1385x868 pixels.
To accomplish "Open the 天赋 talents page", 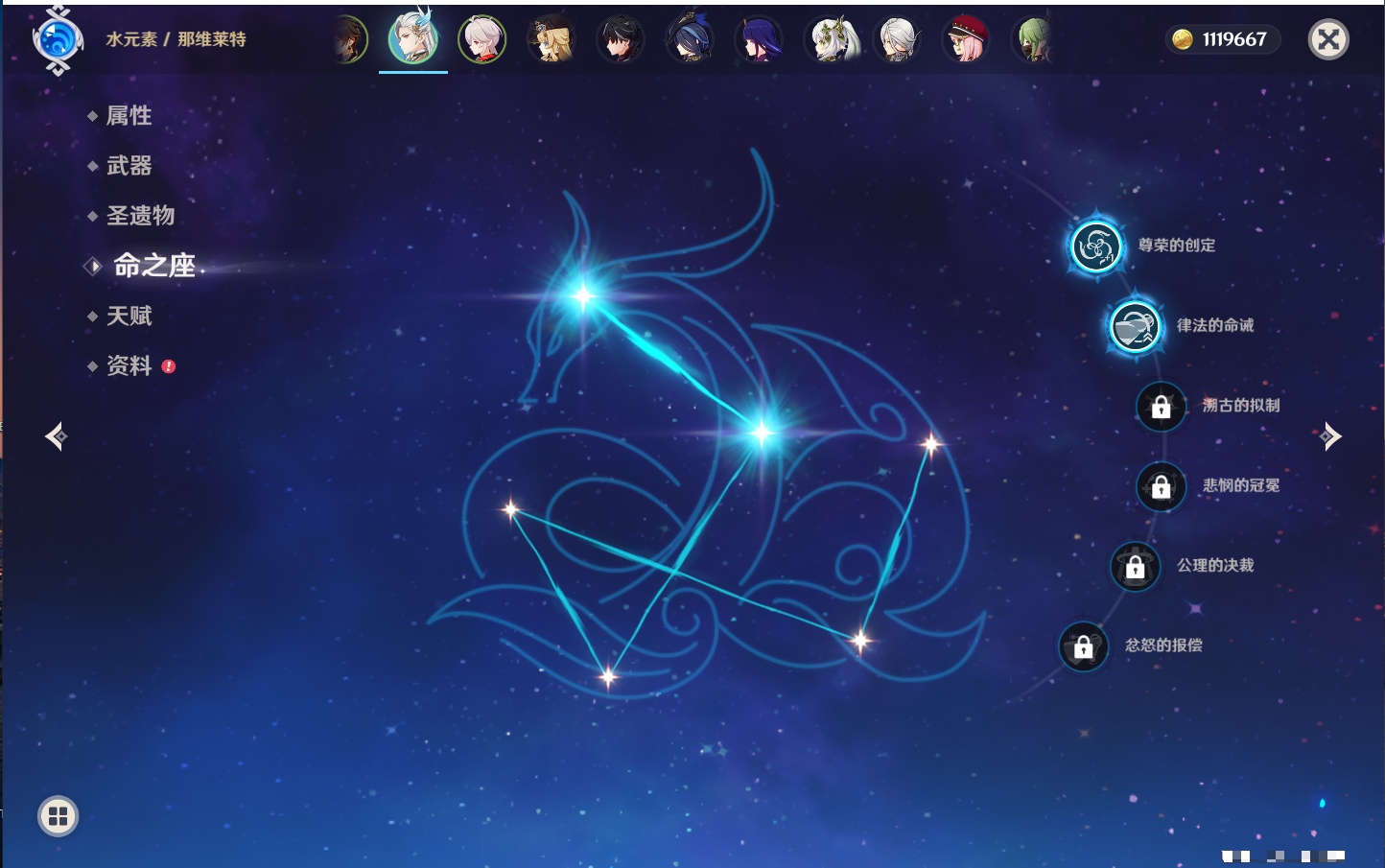I will click(129, 316).
